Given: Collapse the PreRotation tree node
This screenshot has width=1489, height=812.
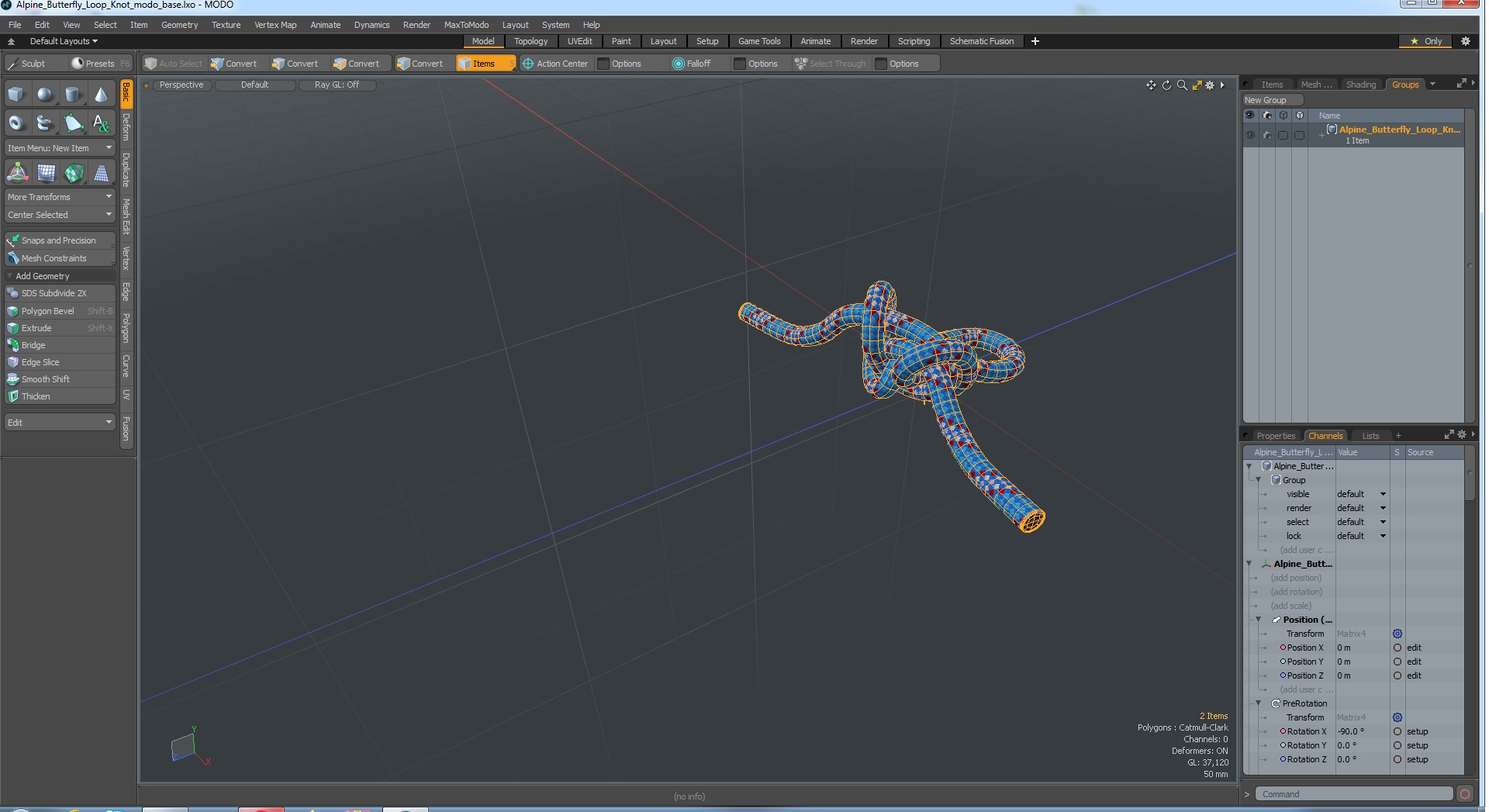Looking at the screenshot, I should click(x=1259, y=703).
